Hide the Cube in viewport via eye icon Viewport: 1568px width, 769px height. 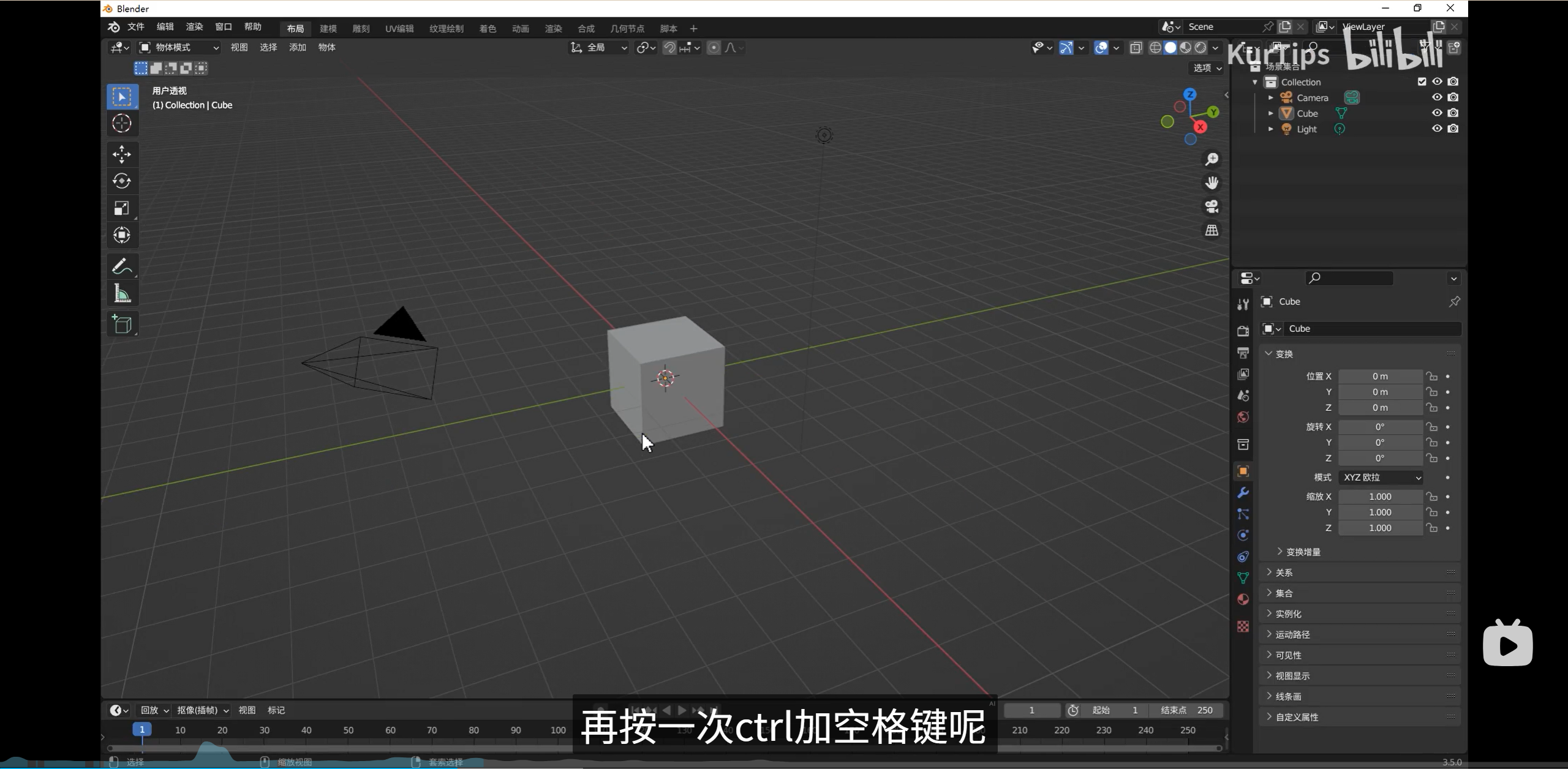pyautogui.click(x=1437, y=113)
